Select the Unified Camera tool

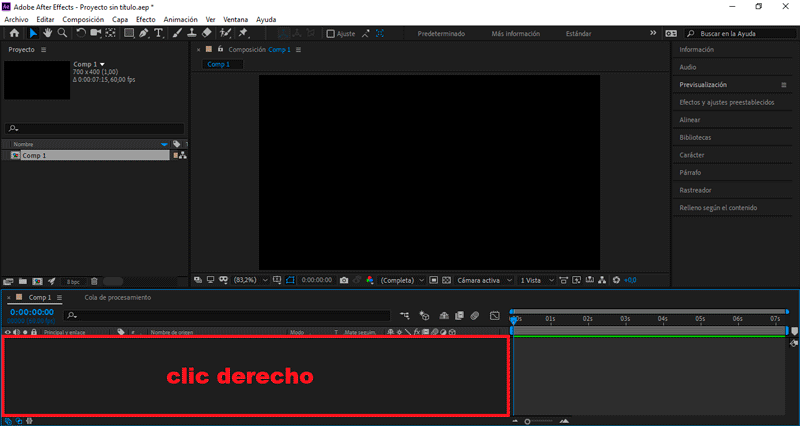95,33
